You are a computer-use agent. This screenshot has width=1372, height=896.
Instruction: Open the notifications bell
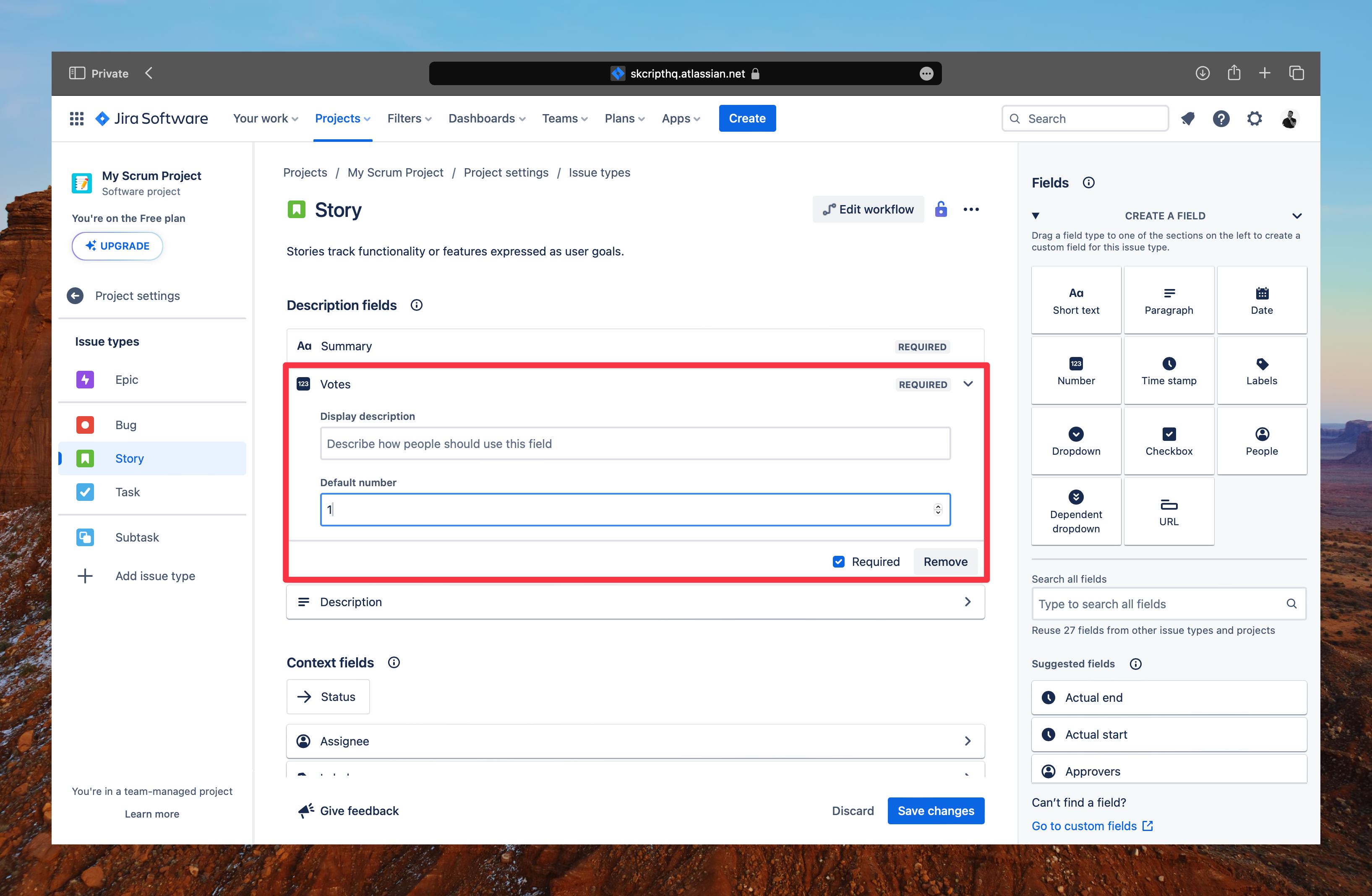pos(1188,118)
